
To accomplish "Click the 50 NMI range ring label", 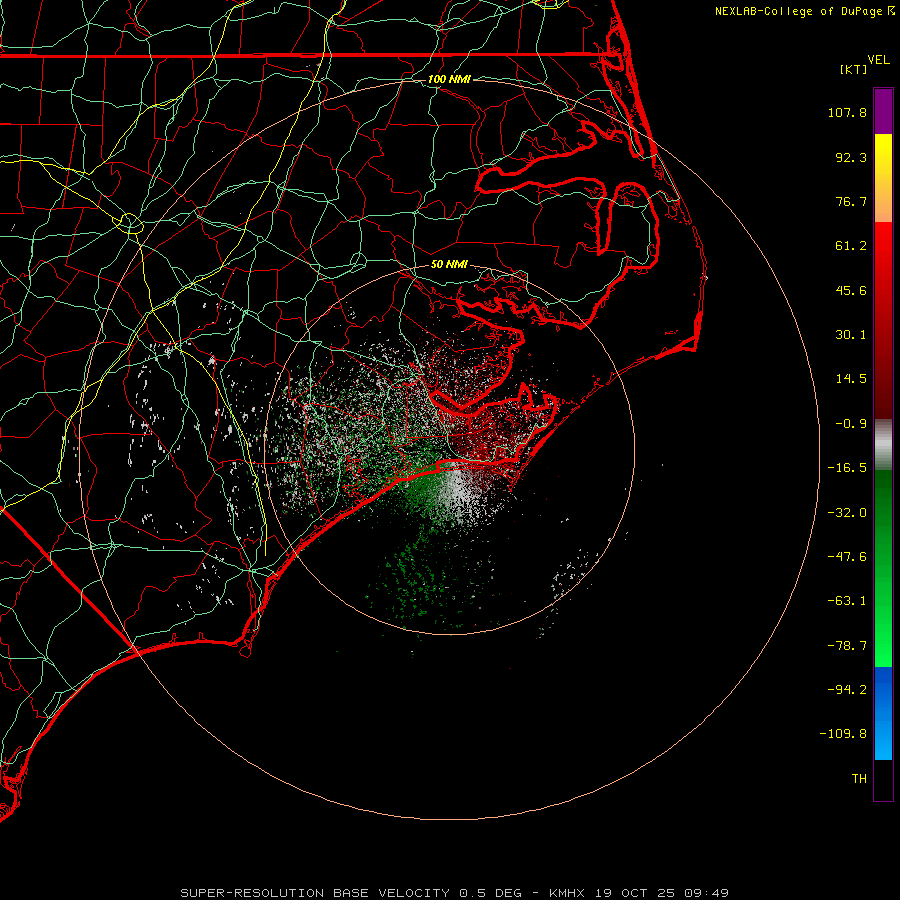I will pos(449,264).
